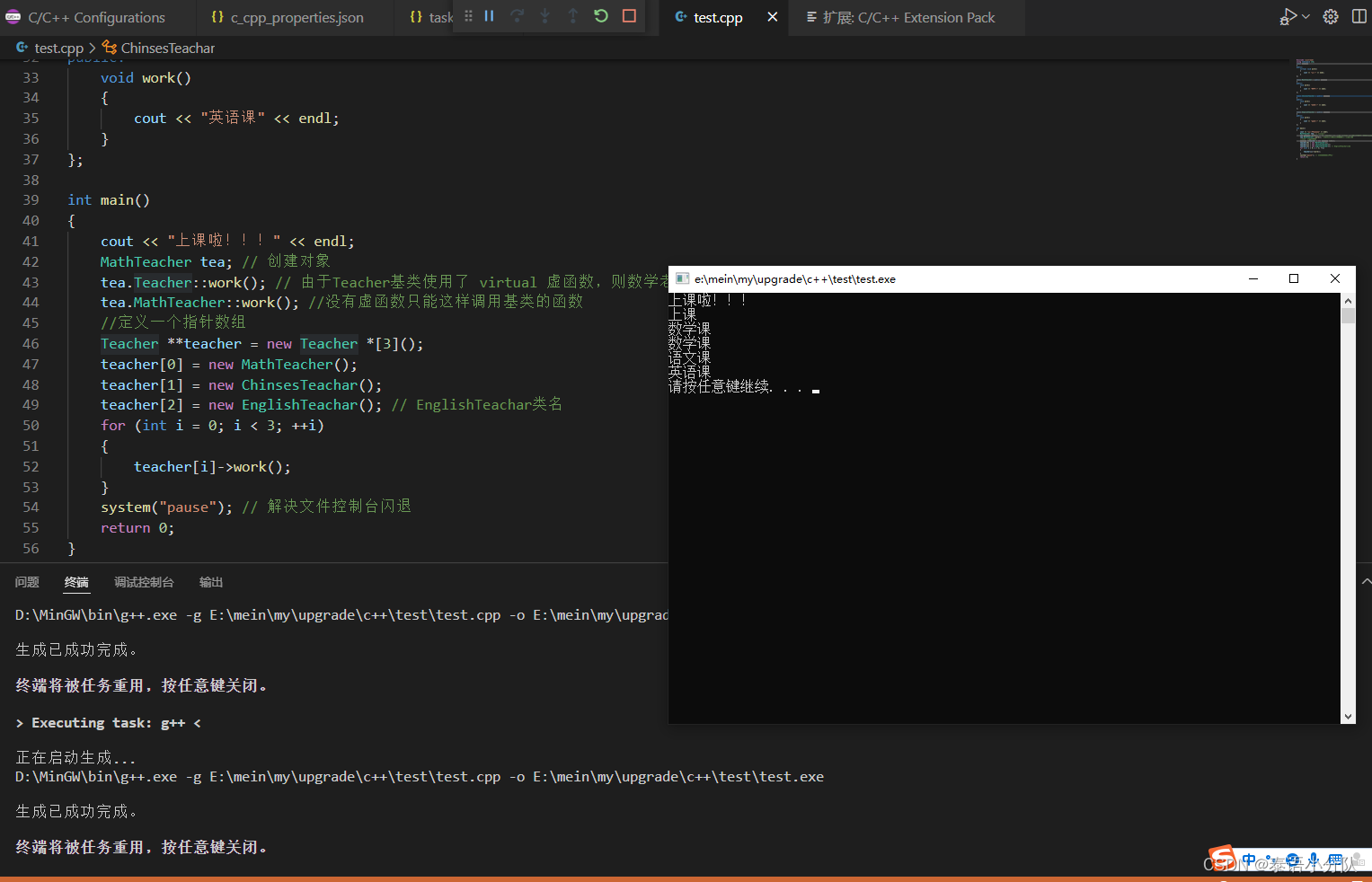Click 'teacher[i]->work();' on line 52

[212, 467]
